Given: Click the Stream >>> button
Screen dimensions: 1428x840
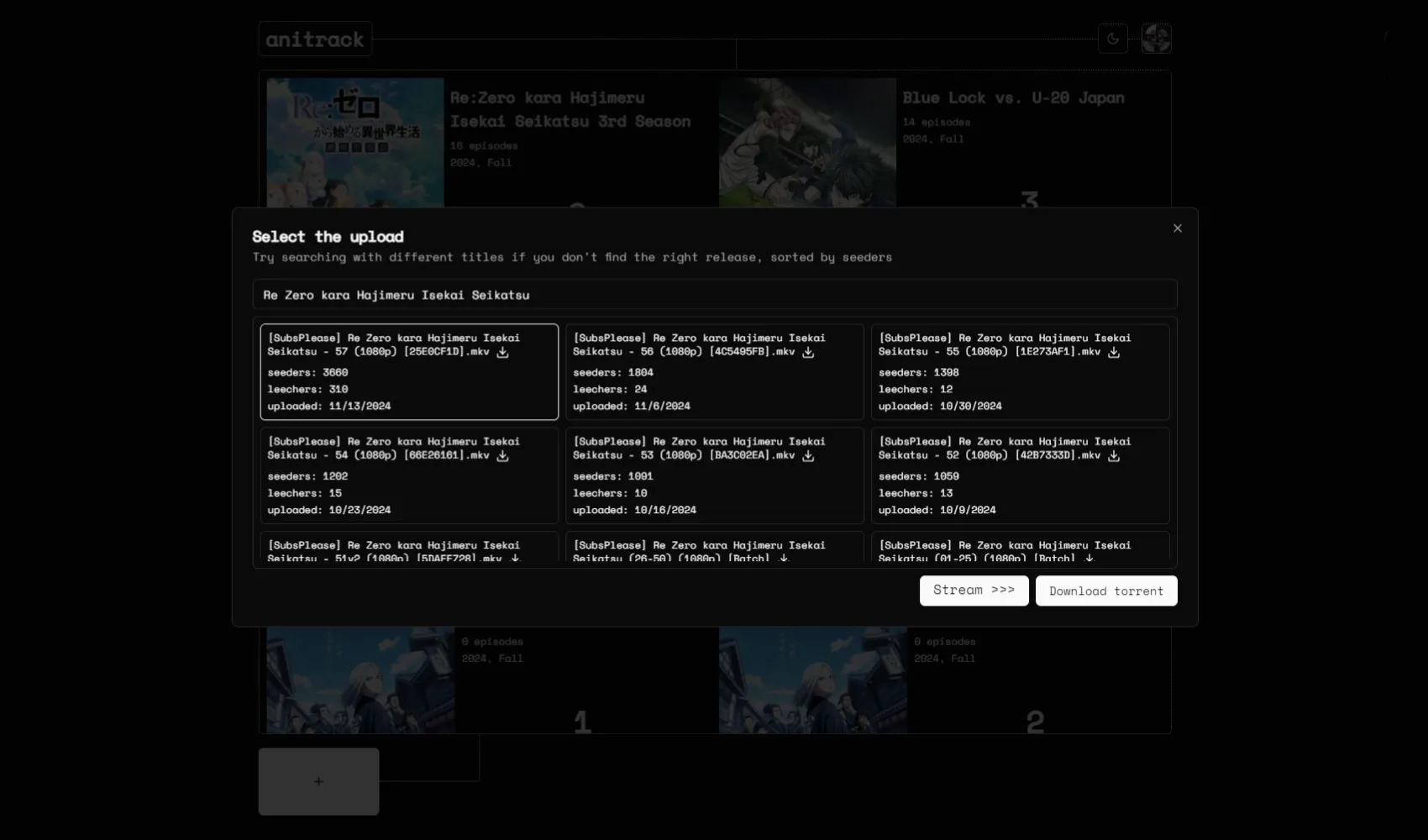Looking at the screenshot, I should click(974, 591).
